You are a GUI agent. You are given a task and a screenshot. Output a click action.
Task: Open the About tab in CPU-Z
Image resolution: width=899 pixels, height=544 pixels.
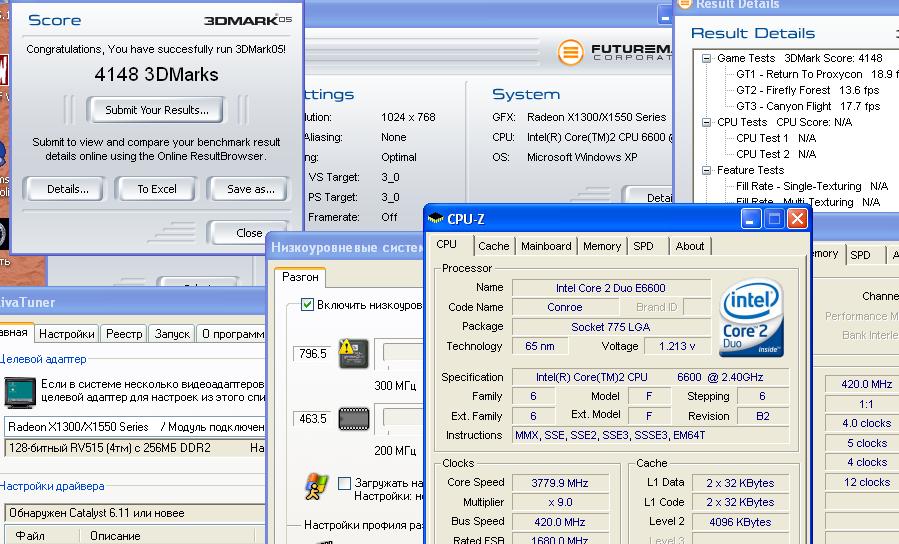(690, 246)
